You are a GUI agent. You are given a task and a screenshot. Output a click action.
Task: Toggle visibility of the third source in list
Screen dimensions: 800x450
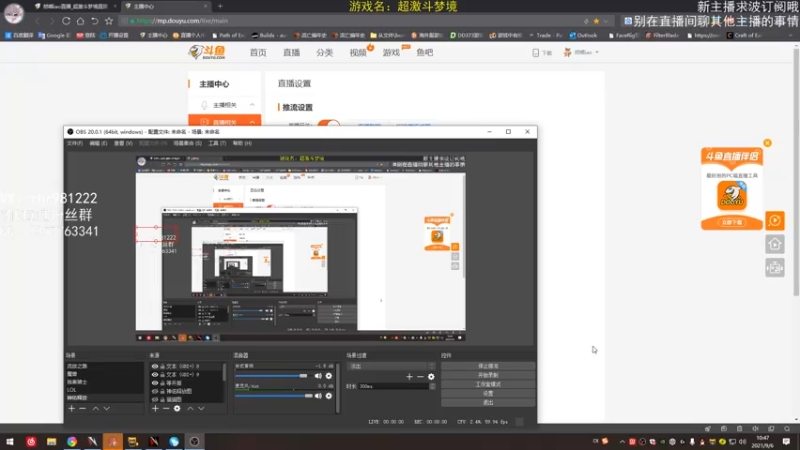tap(155, 383)
